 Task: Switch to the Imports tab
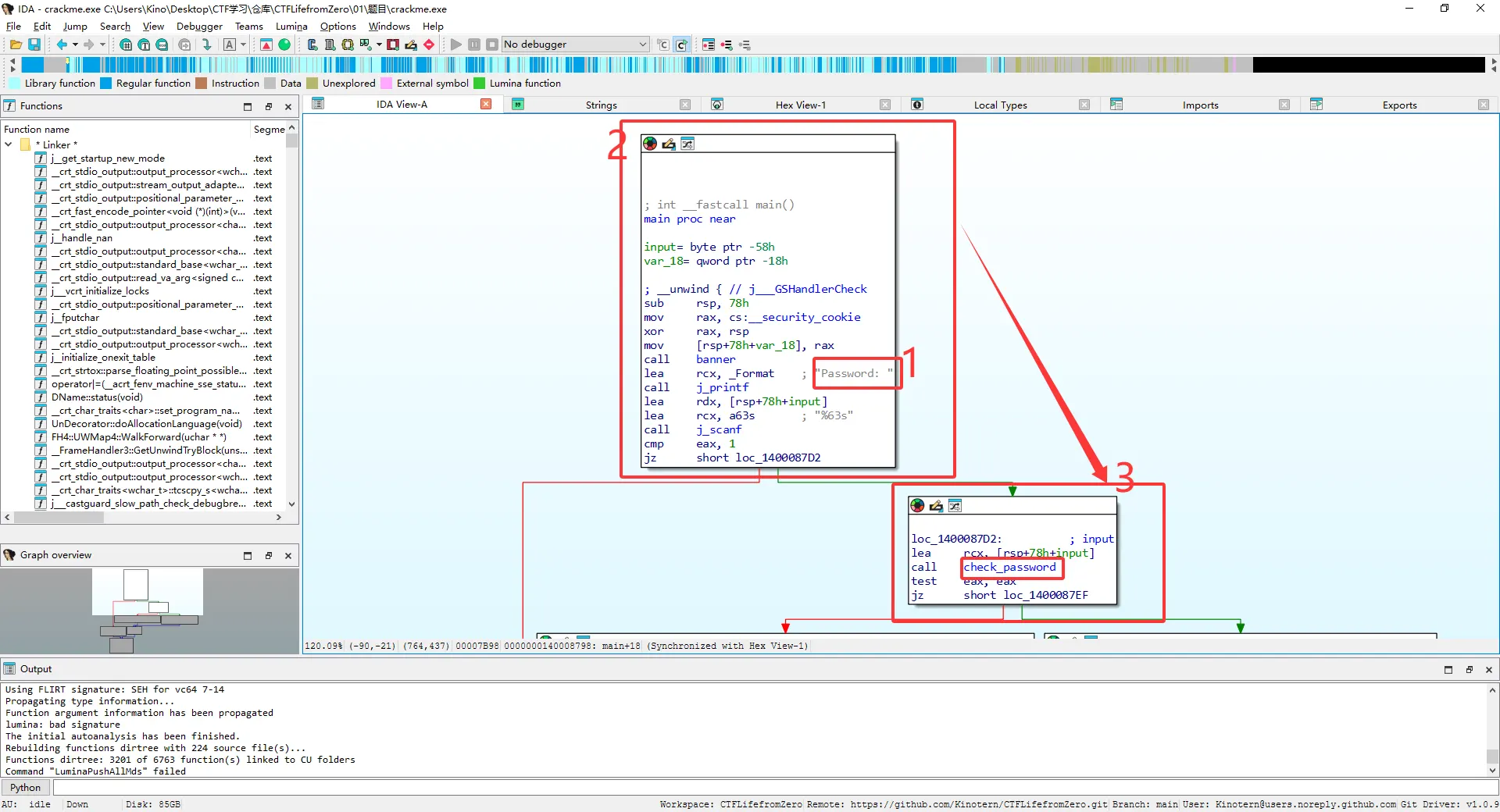tap(1200, 105)
